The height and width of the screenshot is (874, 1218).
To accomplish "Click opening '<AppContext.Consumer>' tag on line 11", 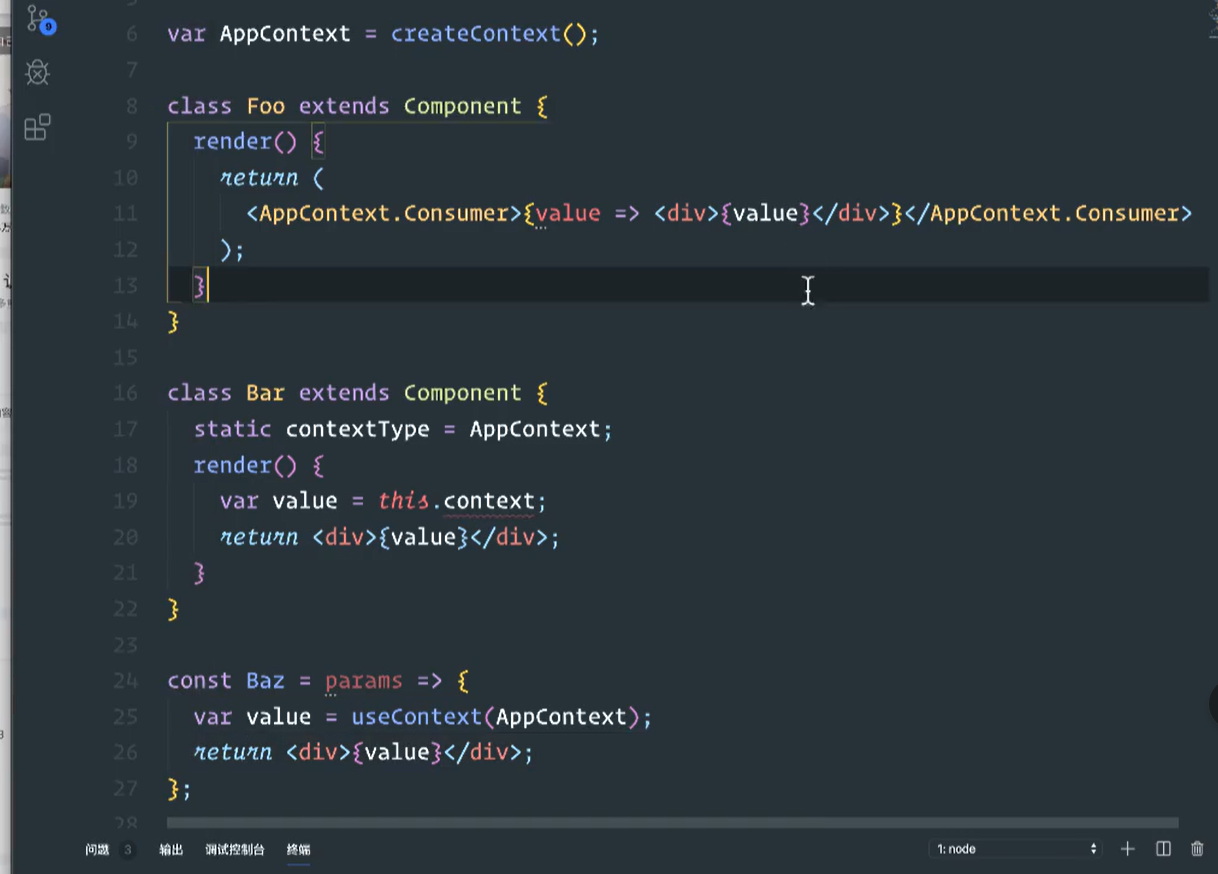I will click(384, 213).
